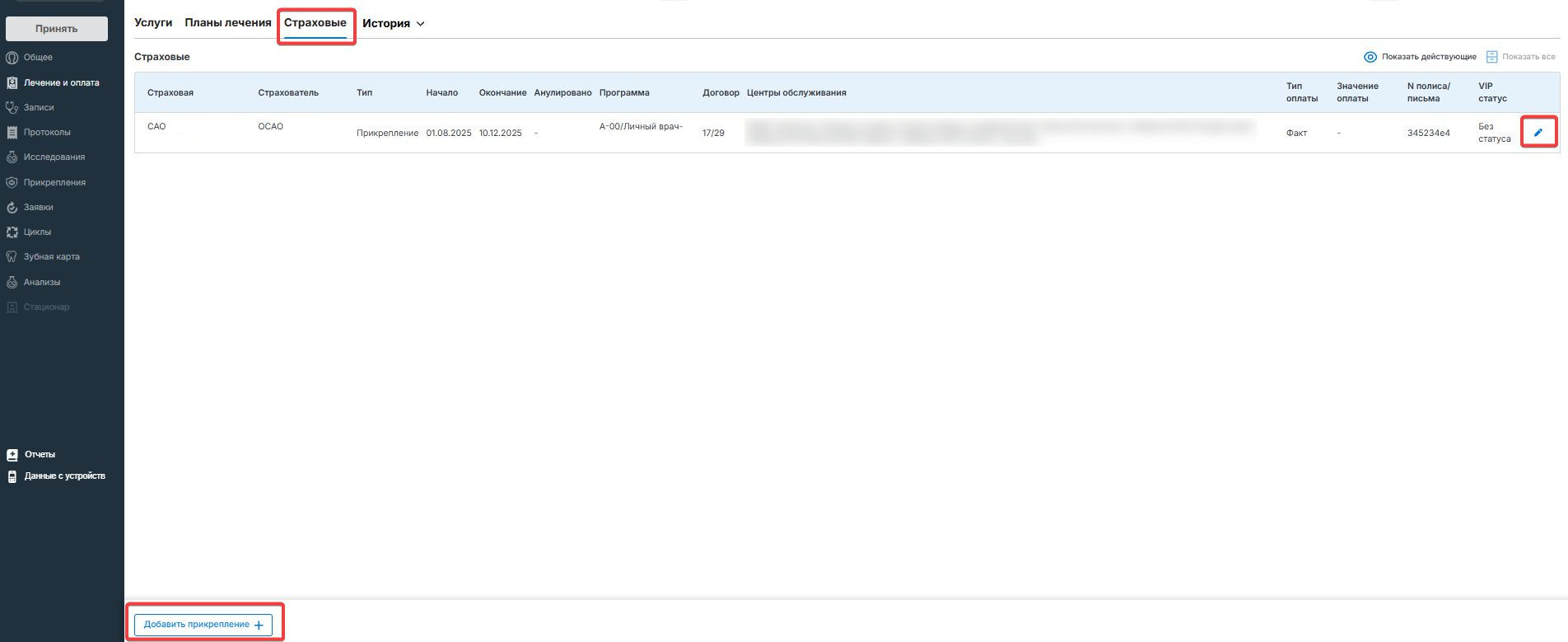The image size is (1568, 642).
Task: Click Добавить прикрепление button
Action: point(203,625)
